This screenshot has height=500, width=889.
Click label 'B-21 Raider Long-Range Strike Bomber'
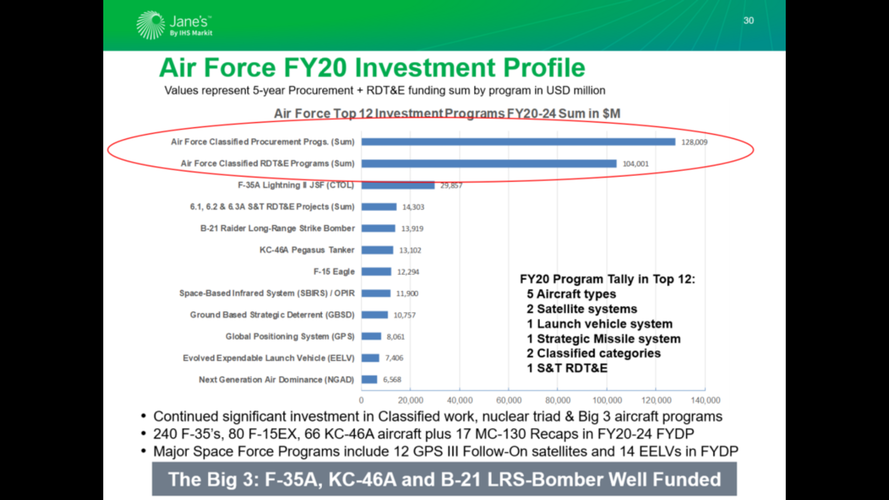[277, 228]
